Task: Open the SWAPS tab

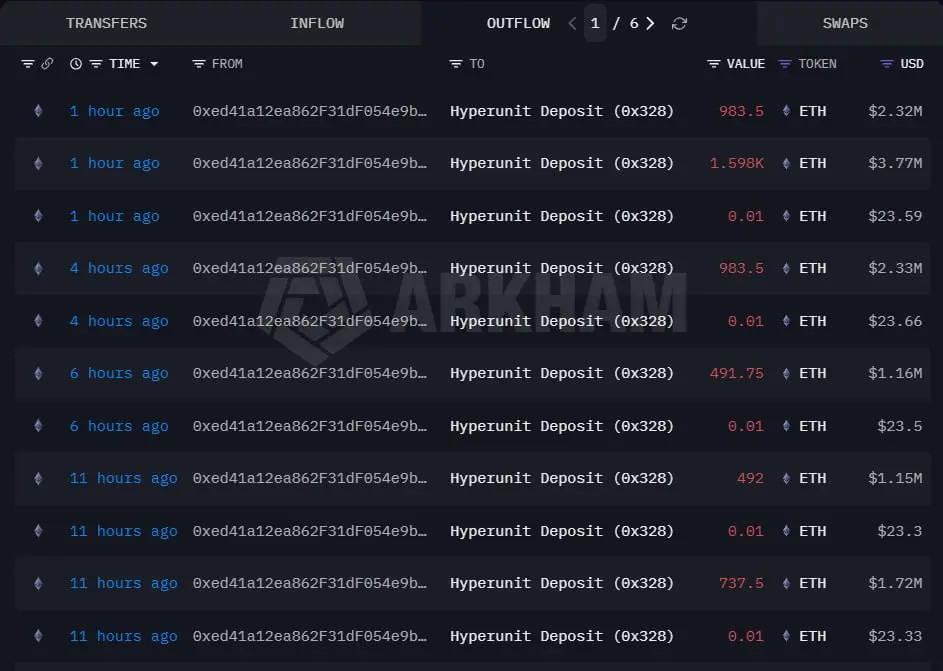Action: point(845,23)
